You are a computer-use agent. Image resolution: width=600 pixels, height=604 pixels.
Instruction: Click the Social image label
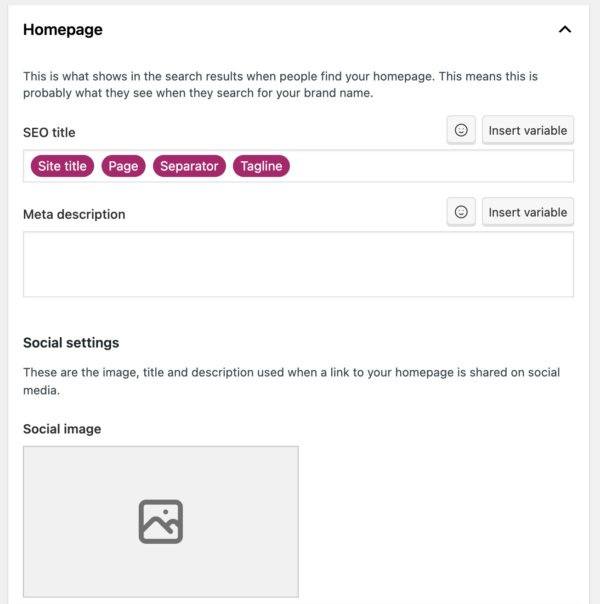coord(62,429)
